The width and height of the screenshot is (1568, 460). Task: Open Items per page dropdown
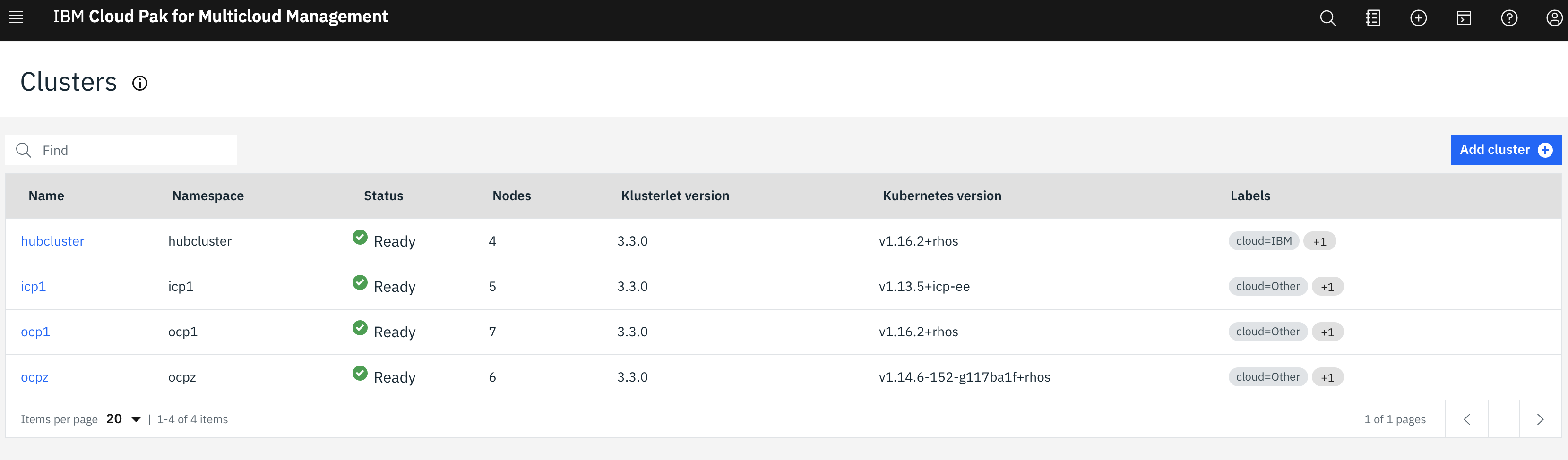click(123, 419)
